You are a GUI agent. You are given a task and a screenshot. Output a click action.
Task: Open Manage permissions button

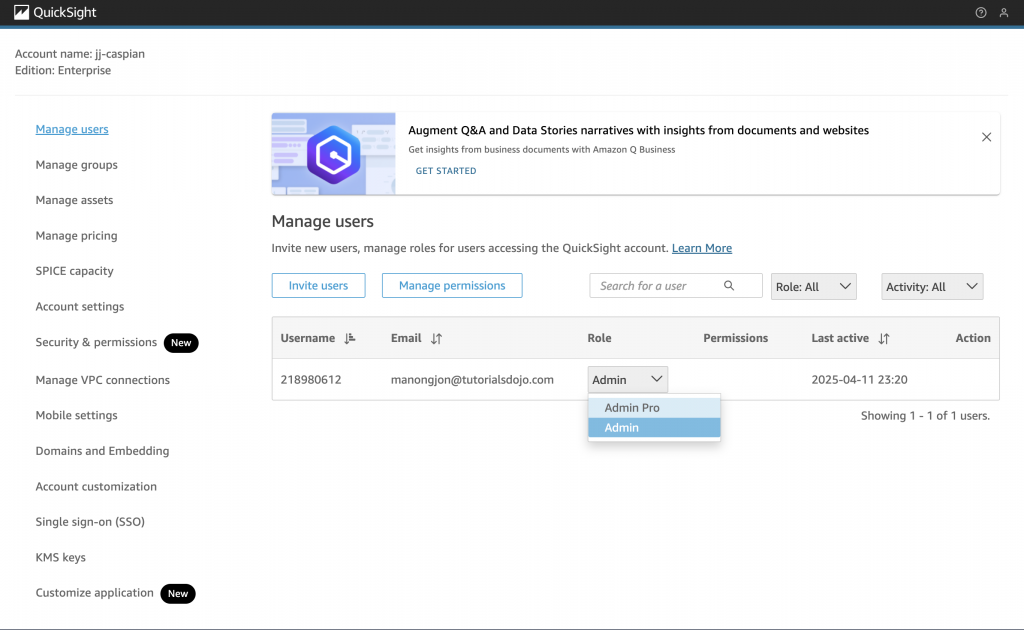pyautogui.click(x=452, y=286)
